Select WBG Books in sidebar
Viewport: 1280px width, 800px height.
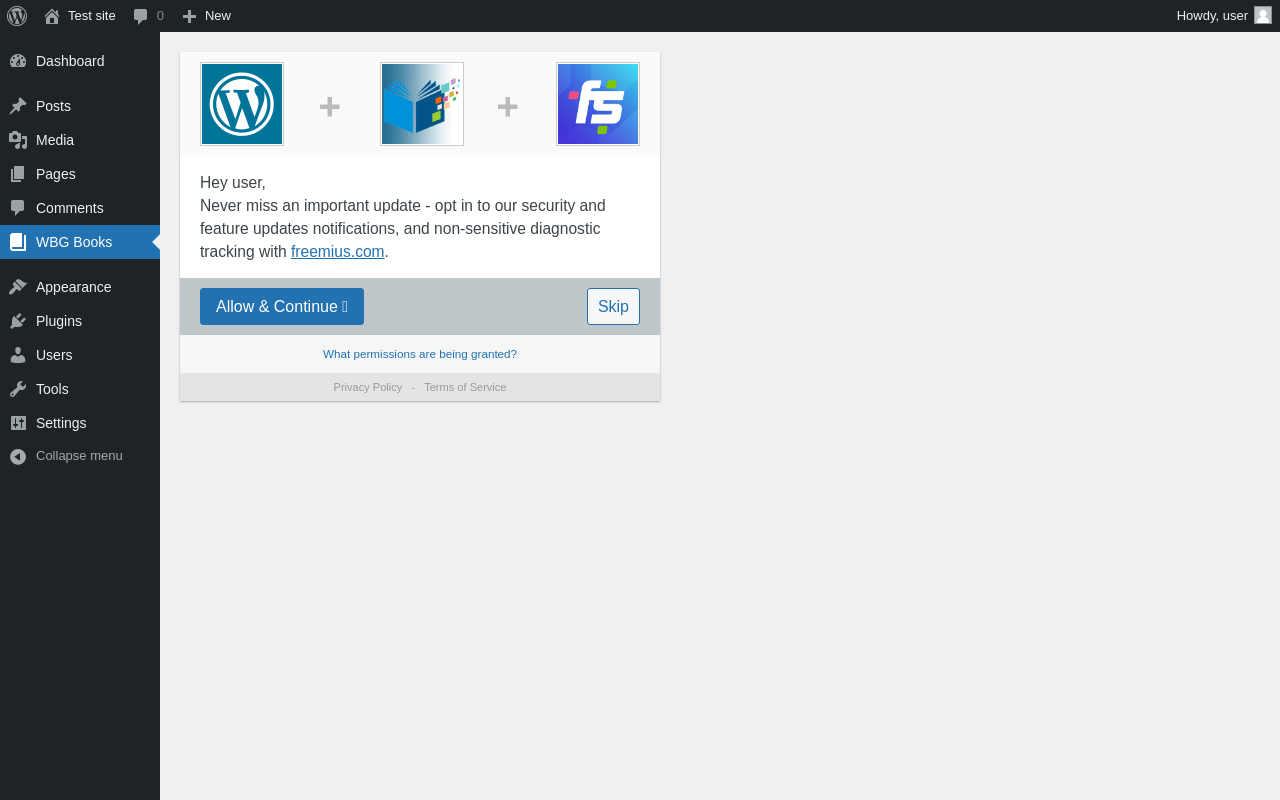click(x=80, y=242)
